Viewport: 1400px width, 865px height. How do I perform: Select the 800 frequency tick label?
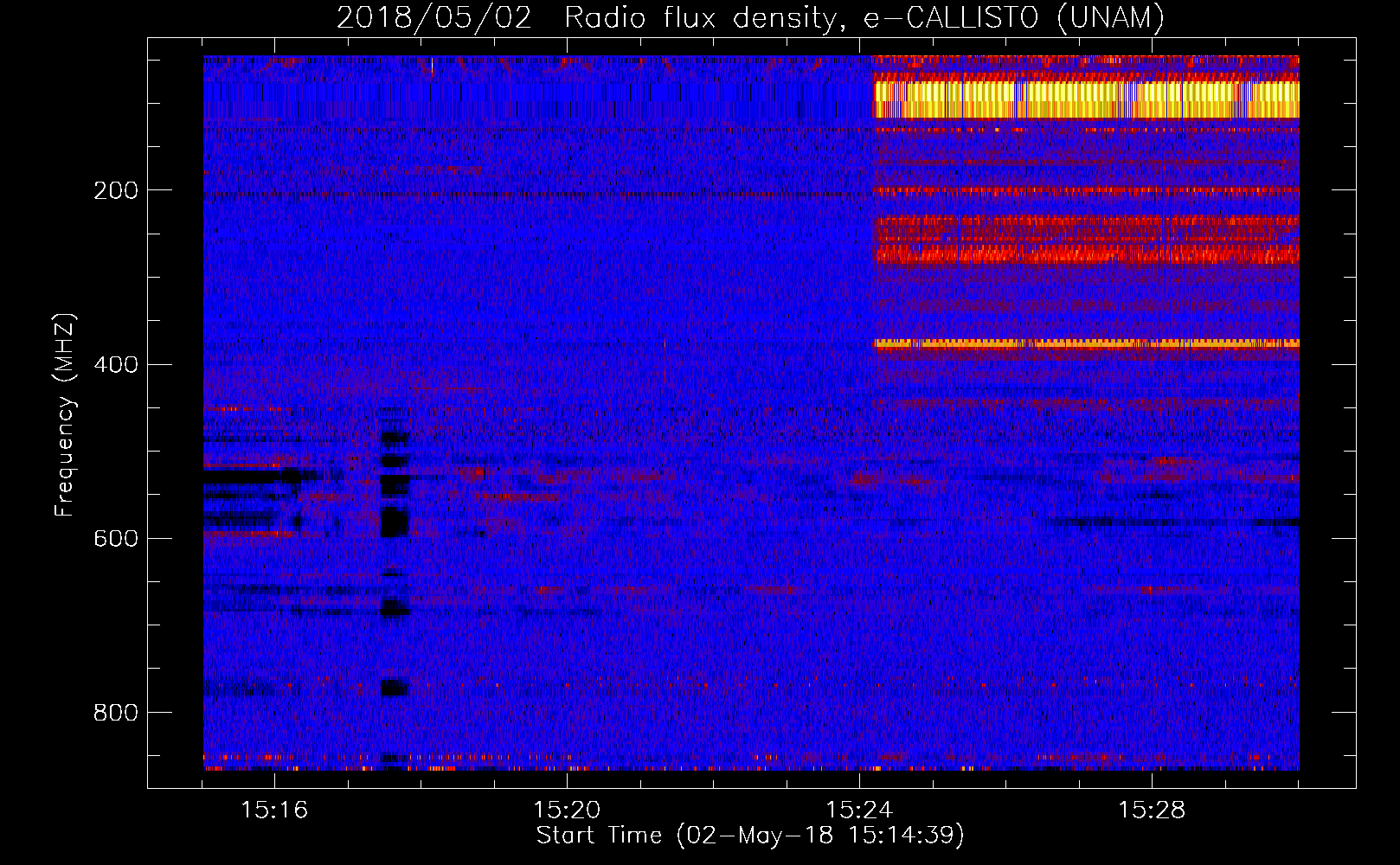point(115,713)
